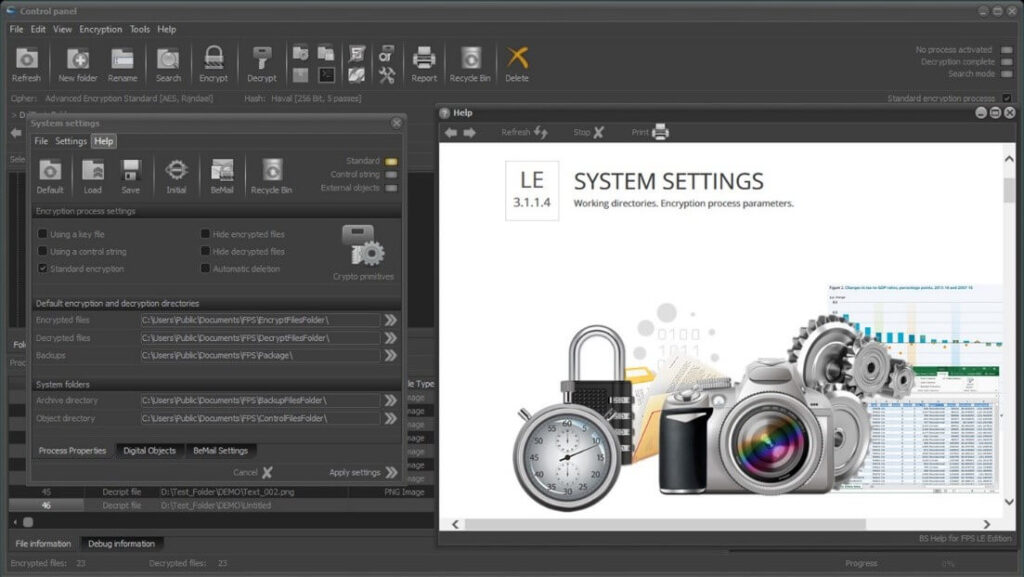1024x577 pixels.
Task: Stop loading in the Help window
Action: (588, 132)
